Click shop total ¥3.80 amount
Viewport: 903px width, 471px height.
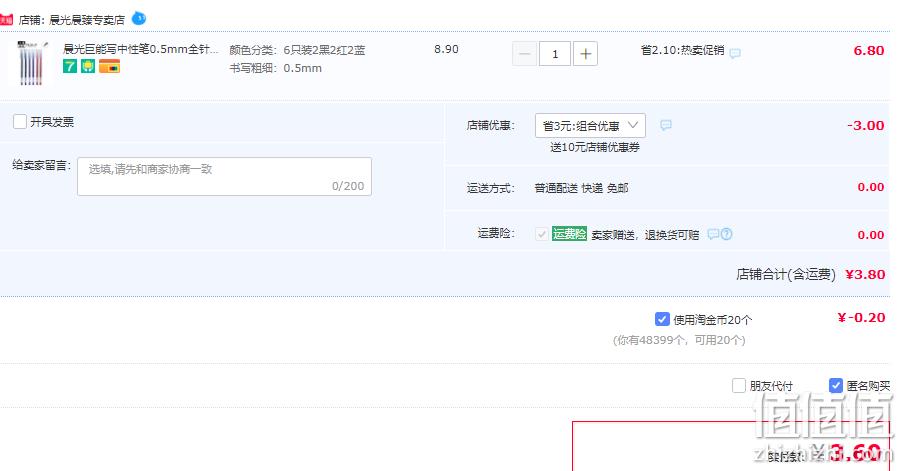click(x=865, y=275)
